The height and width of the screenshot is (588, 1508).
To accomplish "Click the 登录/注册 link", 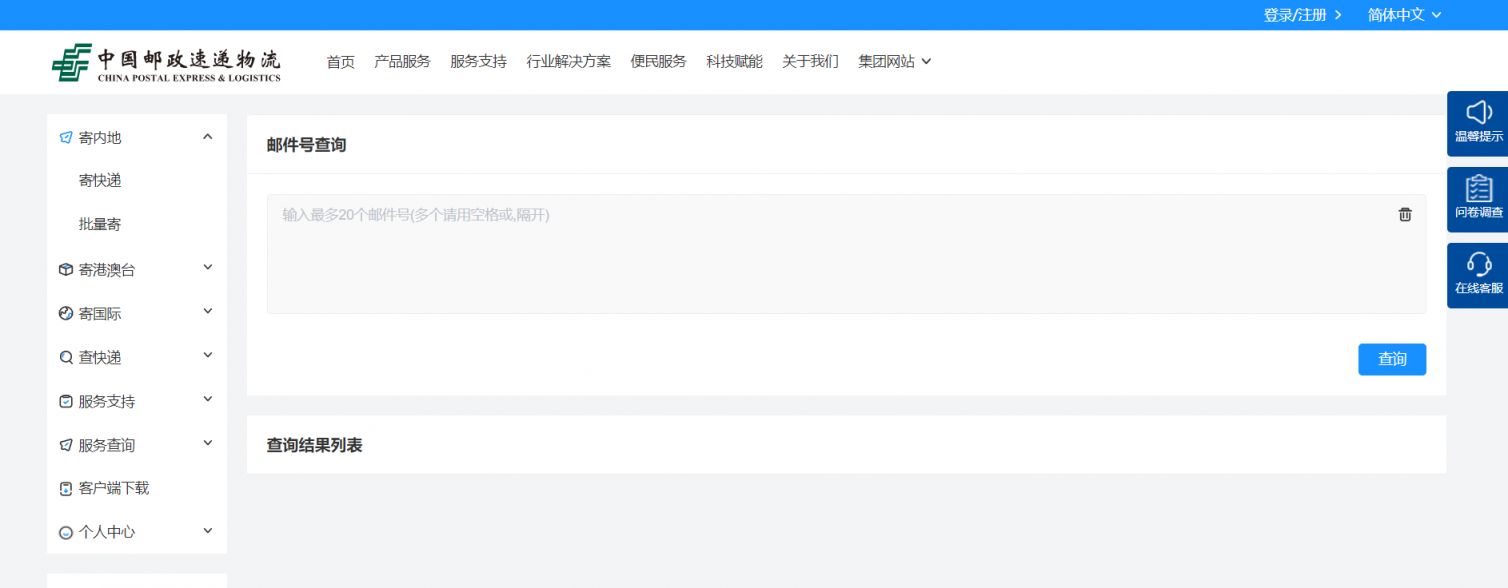I will tap(1303, 15).
